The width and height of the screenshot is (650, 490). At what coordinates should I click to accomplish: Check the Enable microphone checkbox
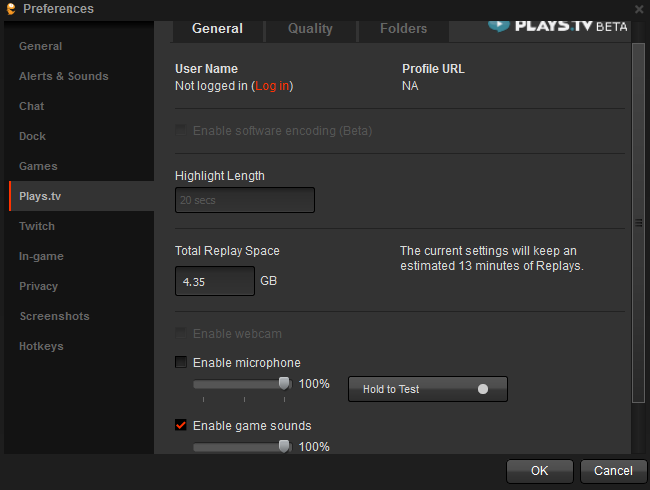point(181,362)
